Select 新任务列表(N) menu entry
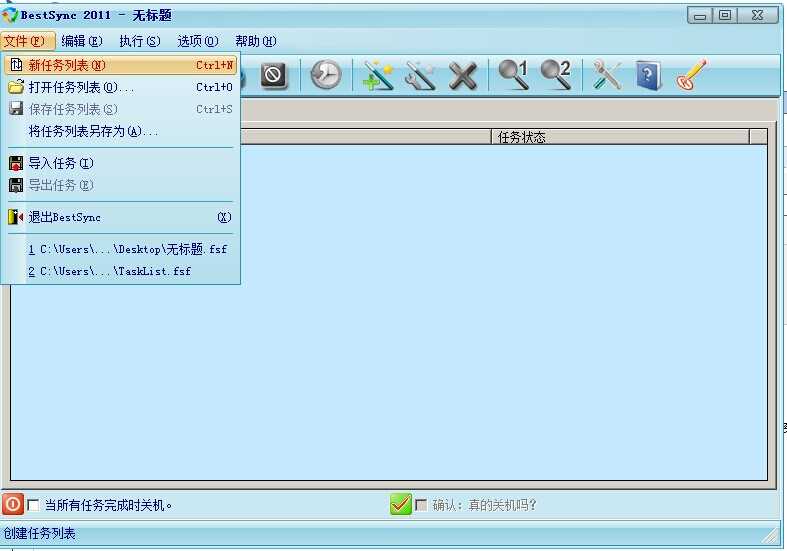The height and width of the screenshot is (551, 787). point(120,65)
